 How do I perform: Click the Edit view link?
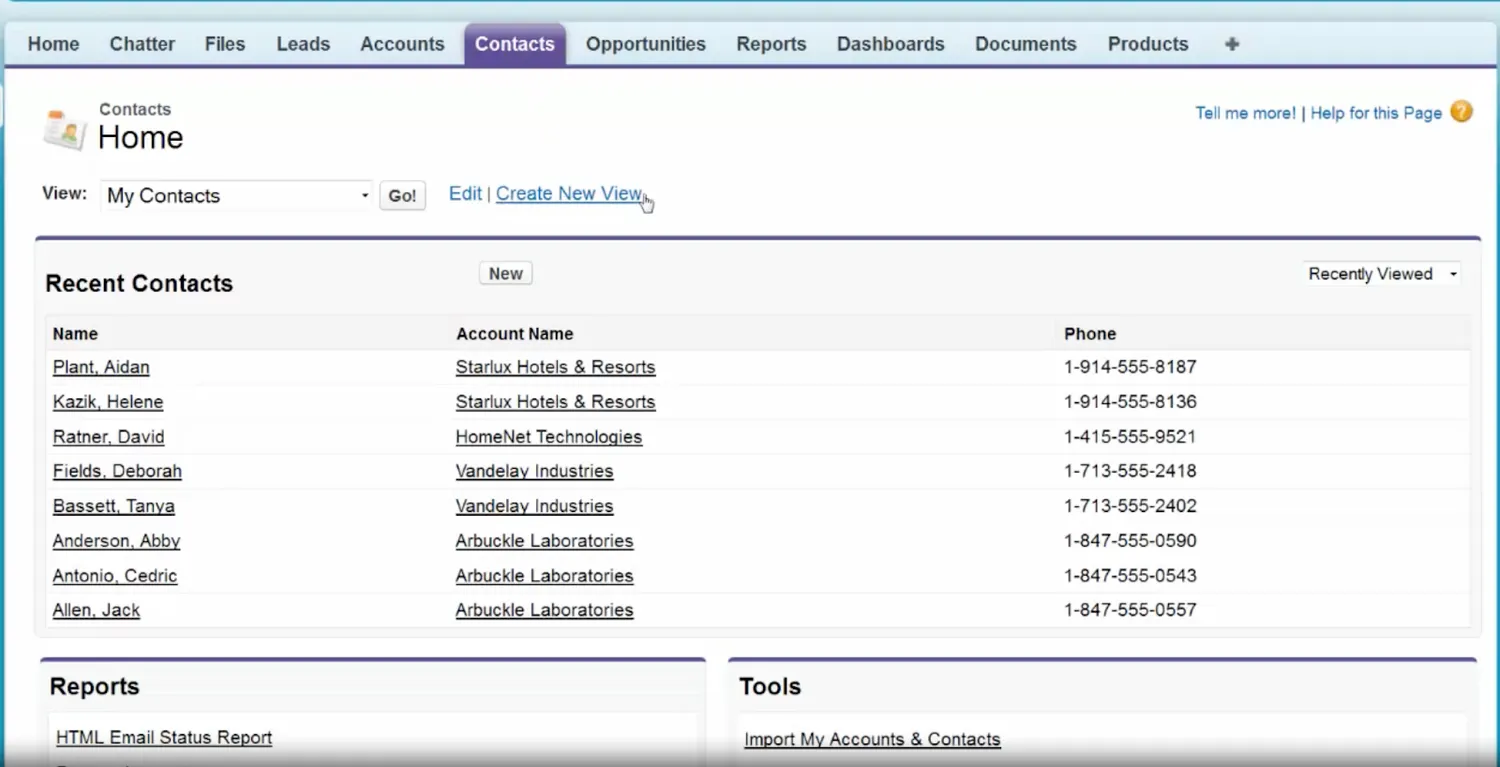pyautogui.click(x=465, y=194)
